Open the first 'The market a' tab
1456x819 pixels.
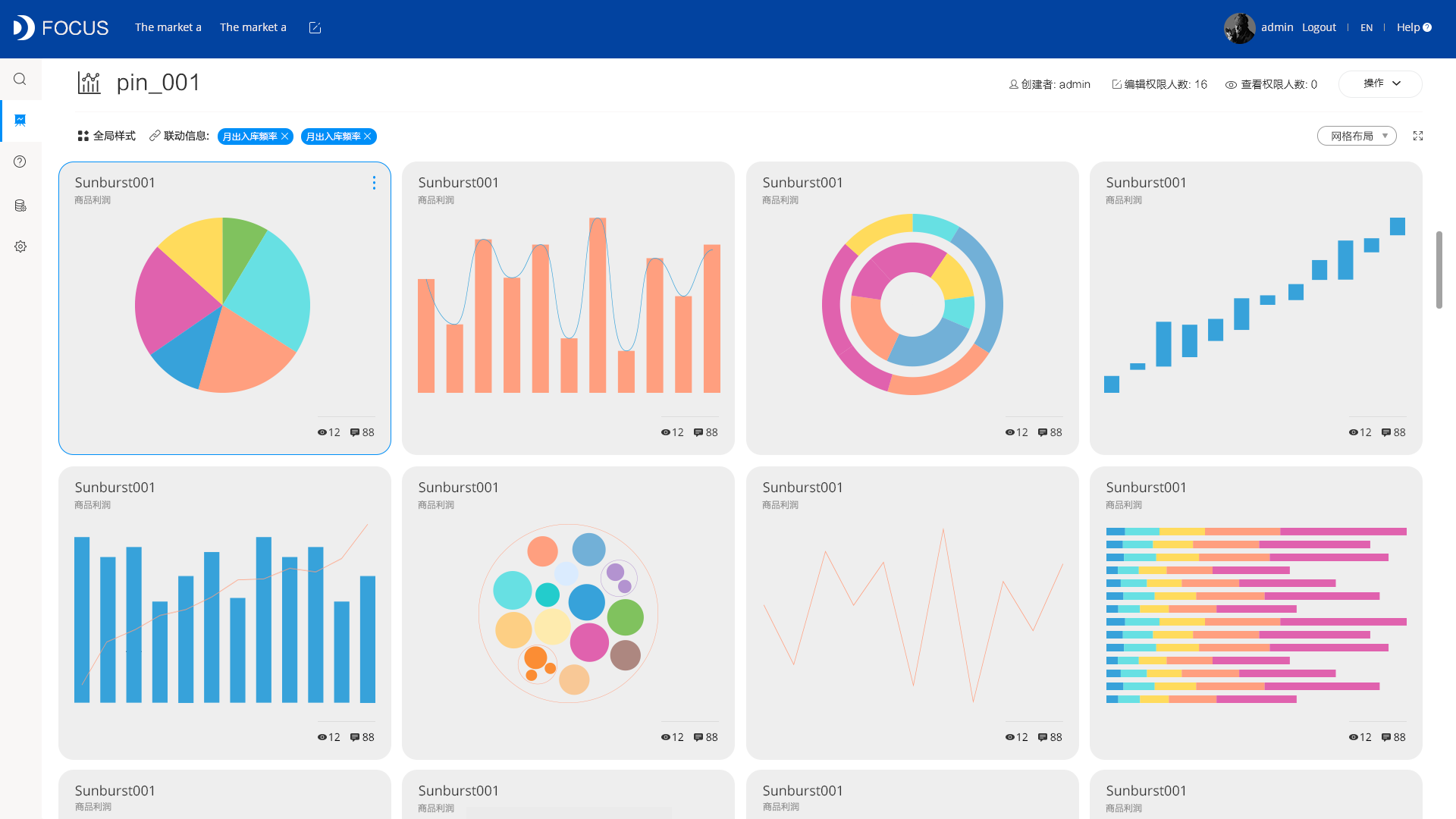coord(168,27)
